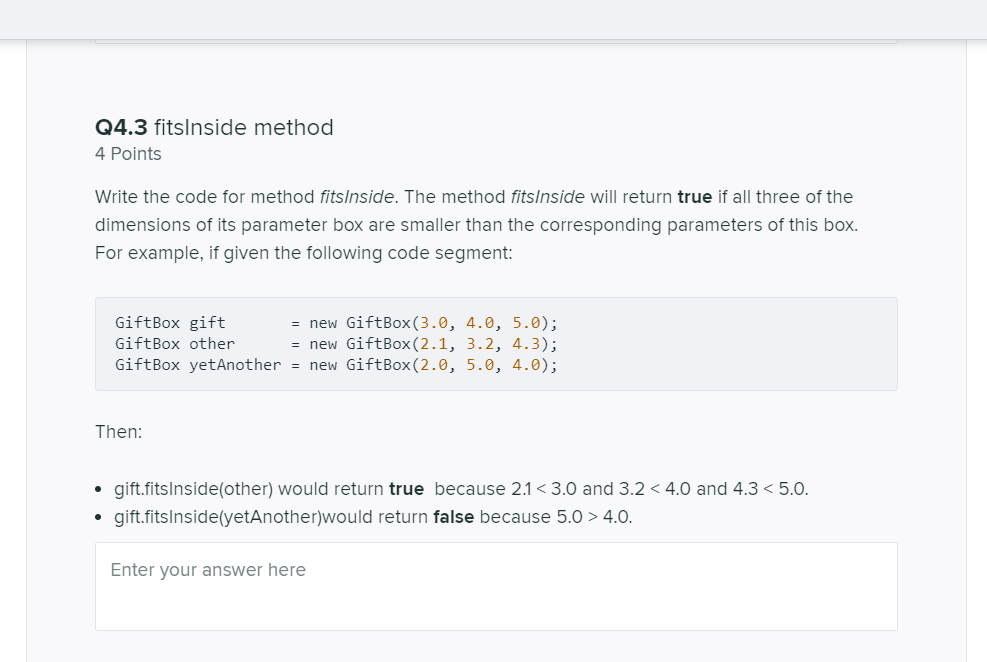
Task: Click the bold 'true' in first bullet
Action: (x=406, y=489)
